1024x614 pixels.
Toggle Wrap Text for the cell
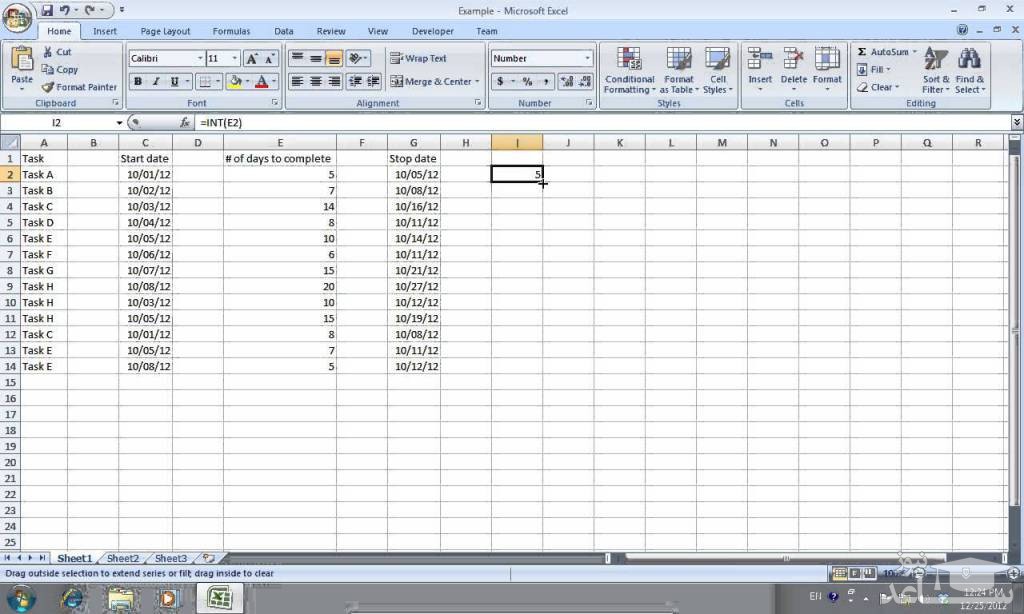click(418, 59)
